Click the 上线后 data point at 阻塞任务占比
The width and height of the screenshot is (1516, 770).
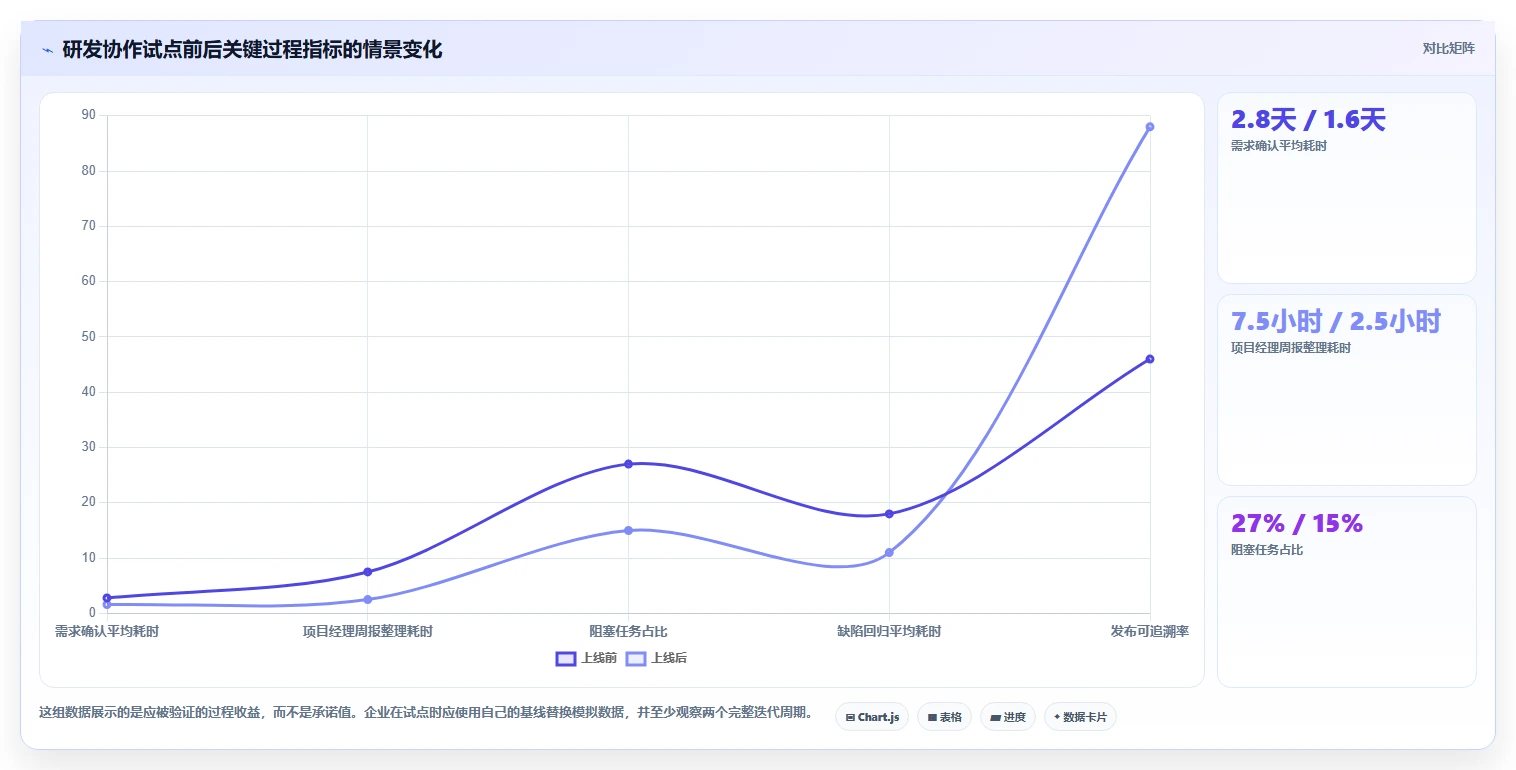click(x=628, y=530)
